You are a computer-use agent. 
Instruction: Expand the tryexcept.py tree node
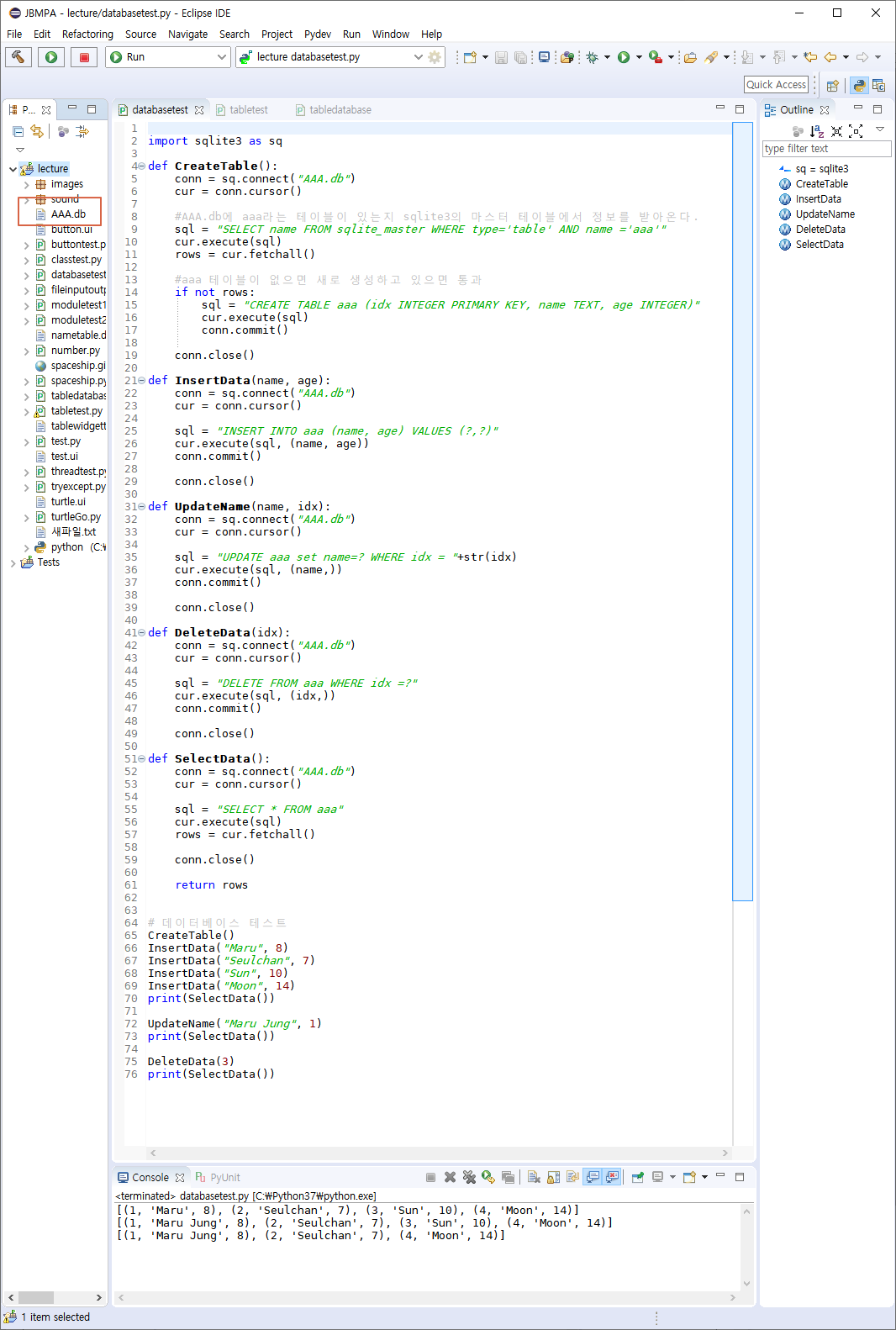(x=26, y=487)
